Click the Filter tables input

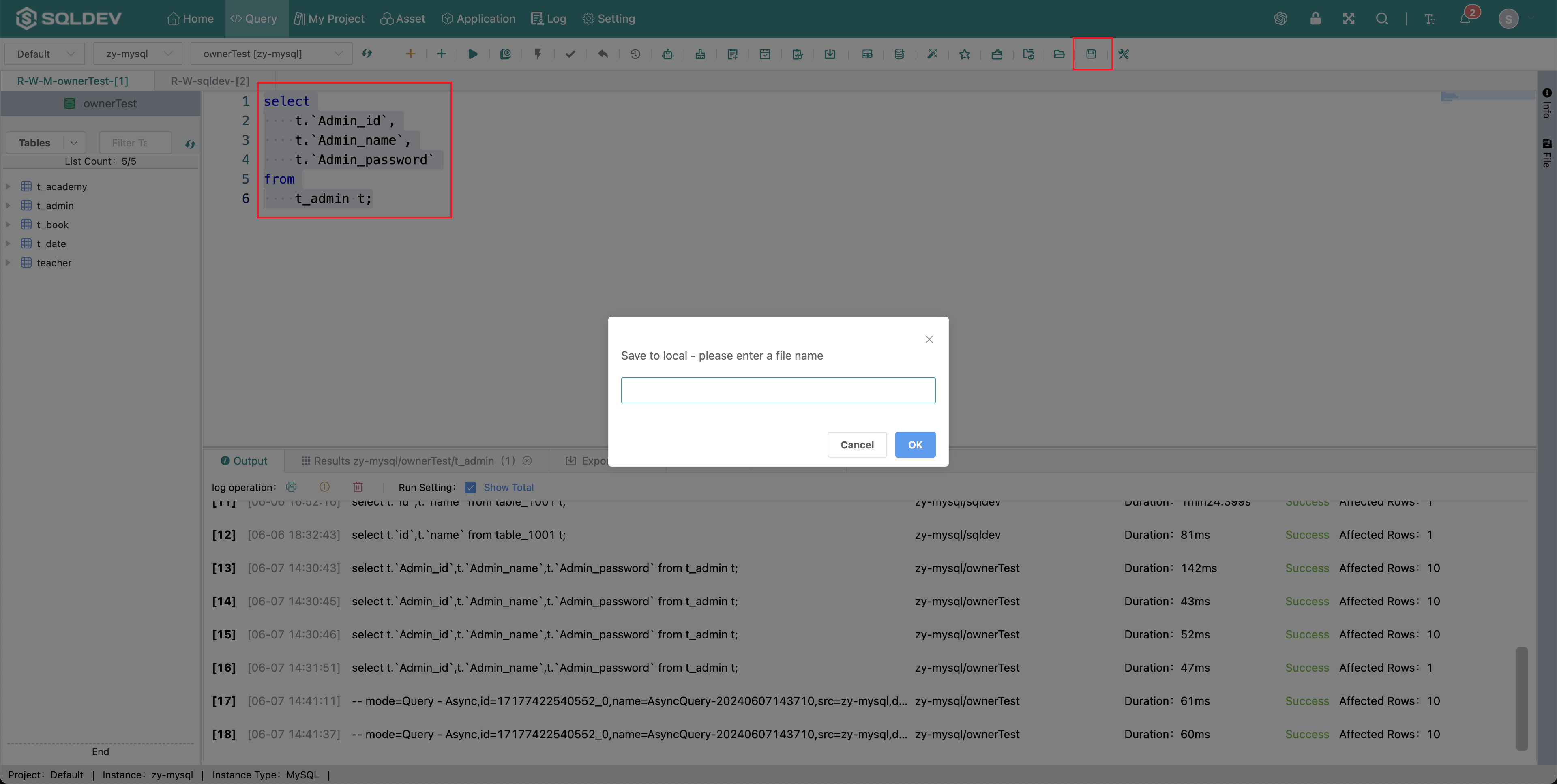(x=135, y=143)
